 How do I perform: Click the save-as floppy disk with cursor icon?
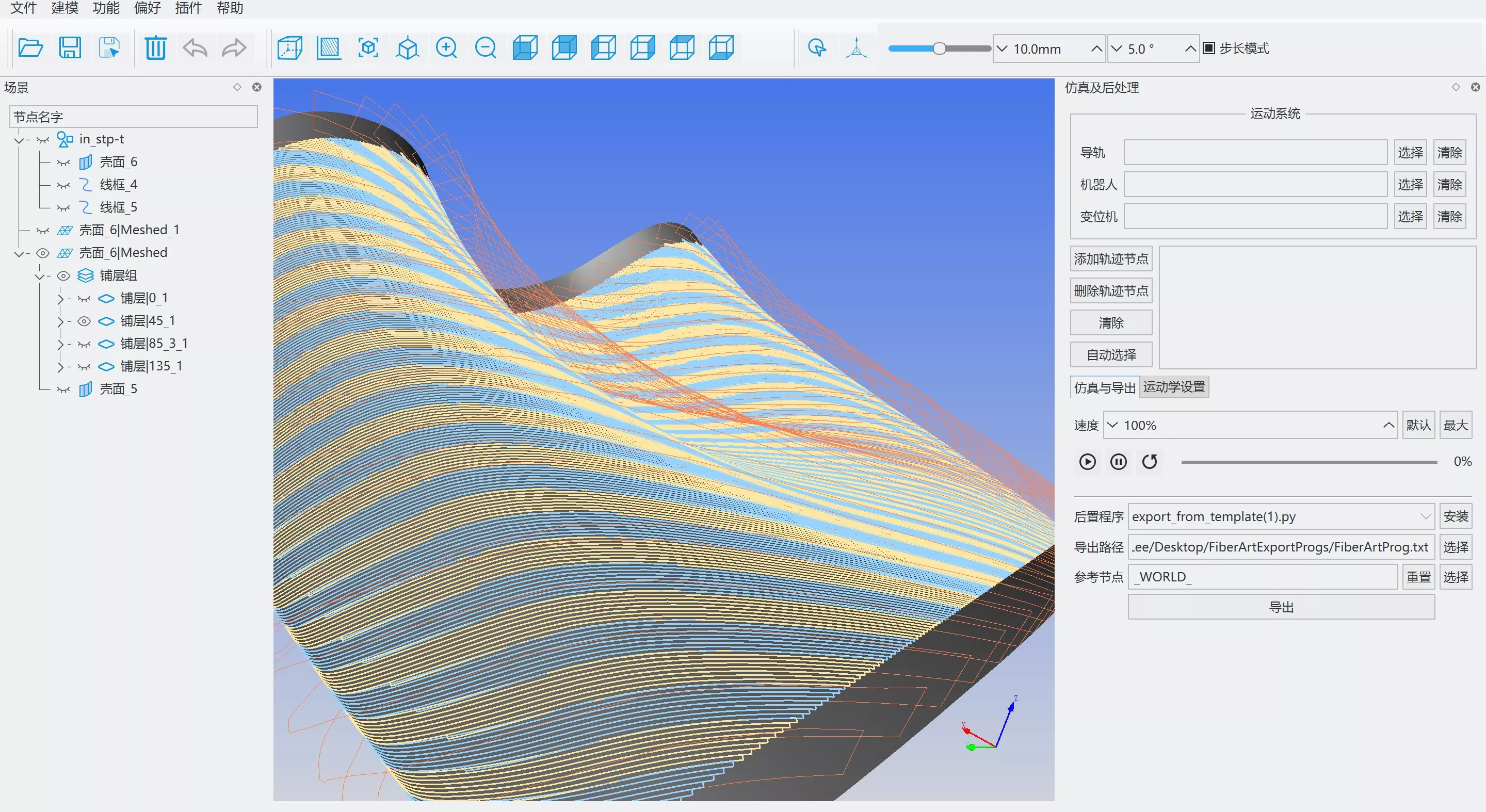click(109, 48)
